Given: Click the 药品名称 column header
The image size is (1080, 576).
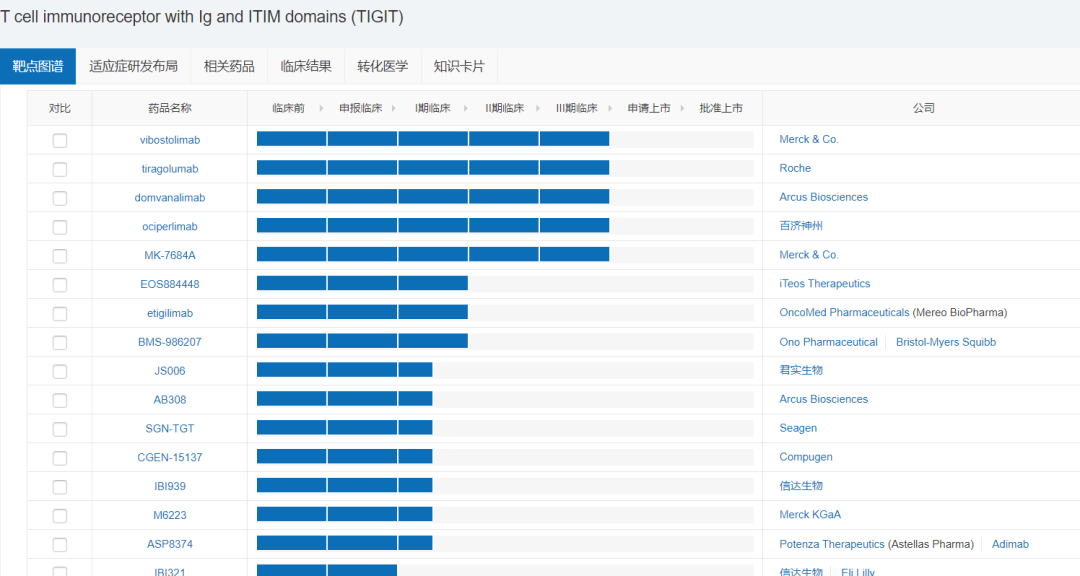Looking at the screenshot, I should (170, 108).
